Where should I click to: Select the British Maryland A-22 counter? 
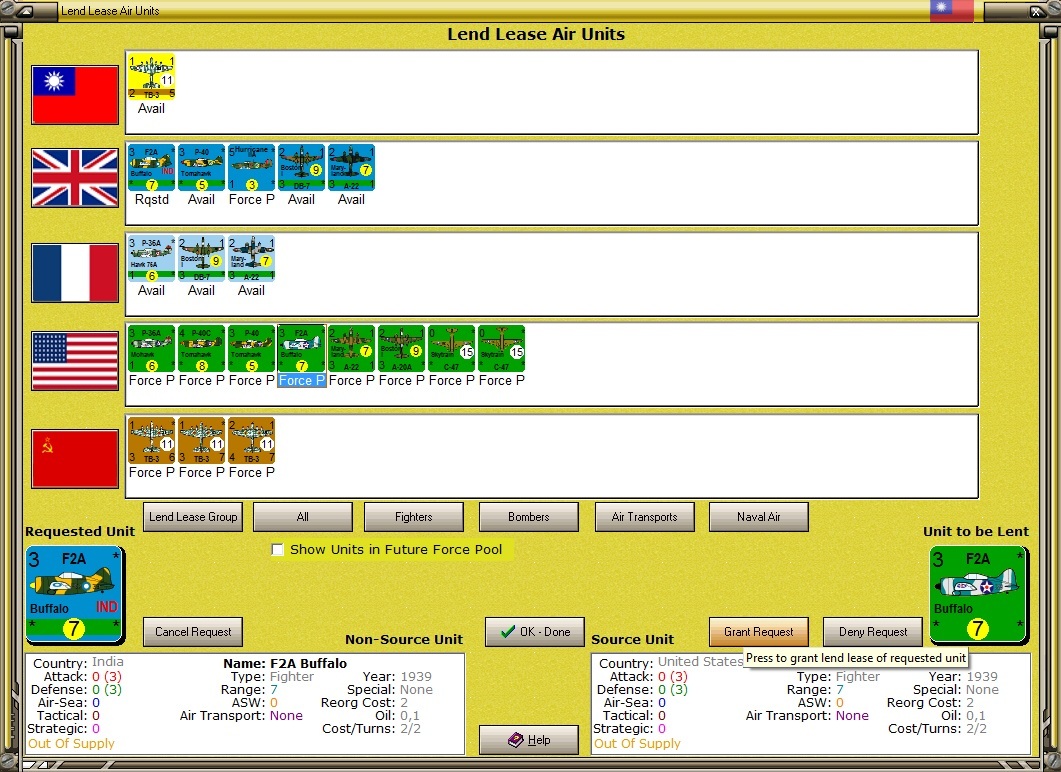352,168
